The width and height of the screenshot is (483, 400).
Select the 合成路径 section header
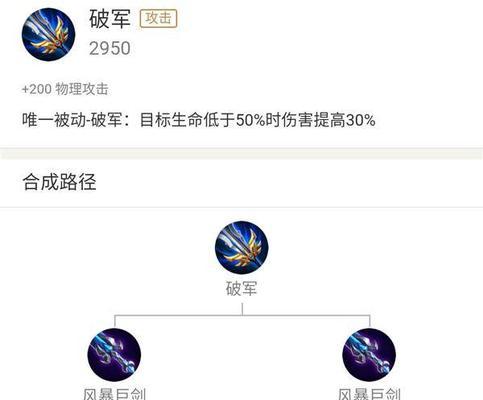[x=59, y=182]
